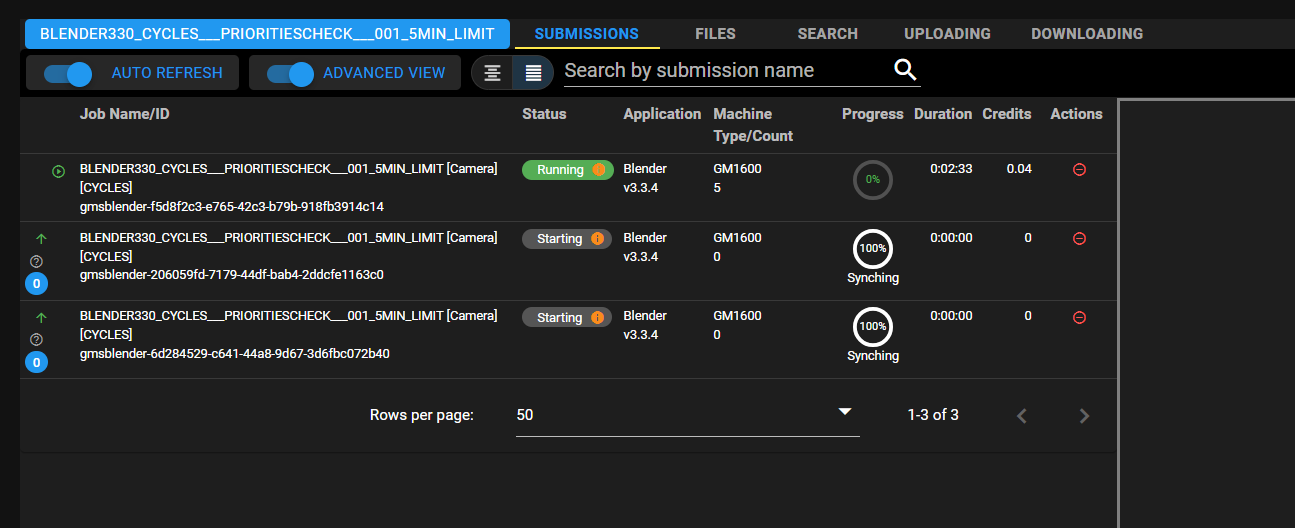
Task: Go to previous page chevron
Action: [x=1022, y=416]
